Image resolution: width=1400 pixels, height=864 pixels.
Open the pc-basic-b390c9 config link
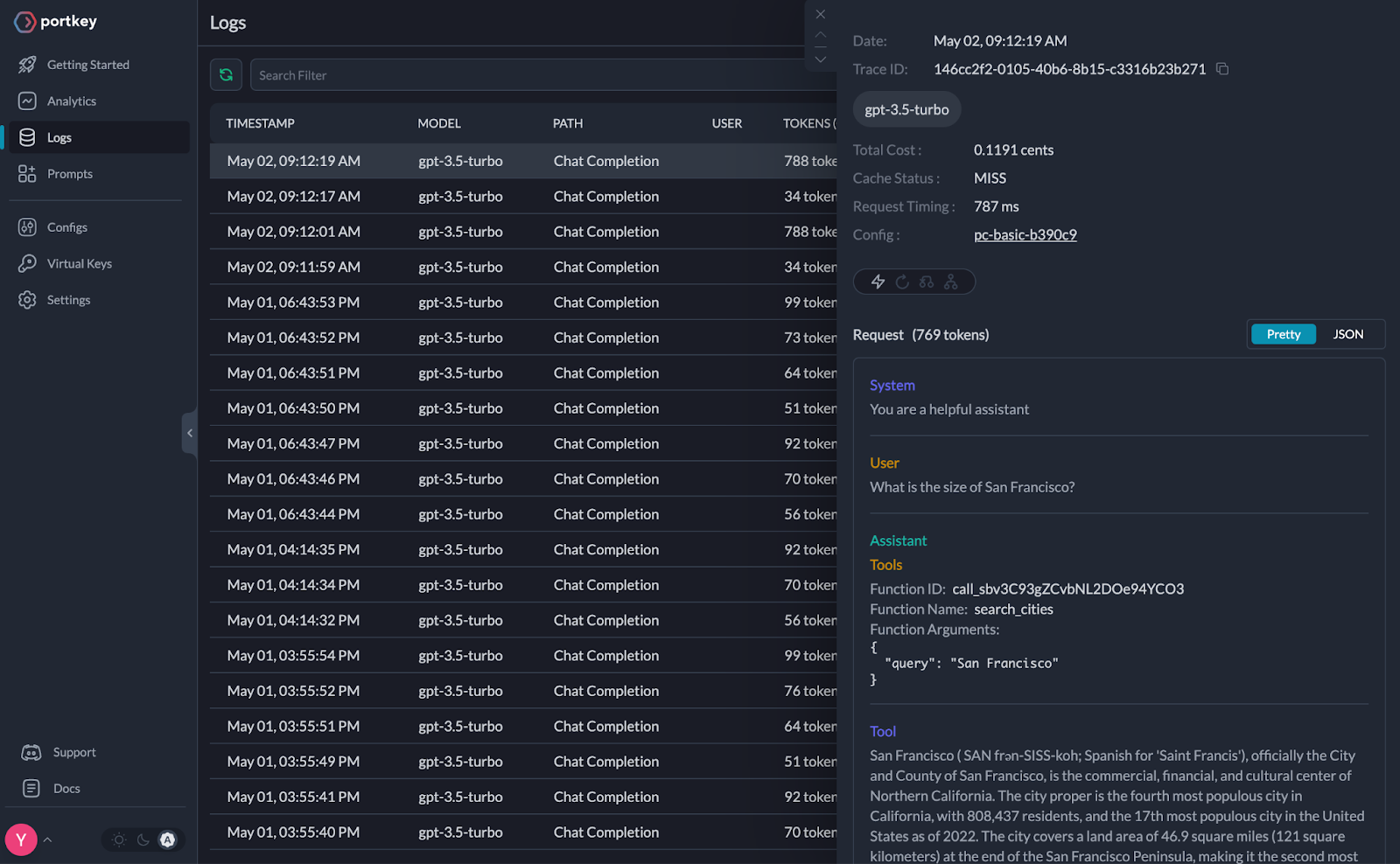[x=1025, y=234]
